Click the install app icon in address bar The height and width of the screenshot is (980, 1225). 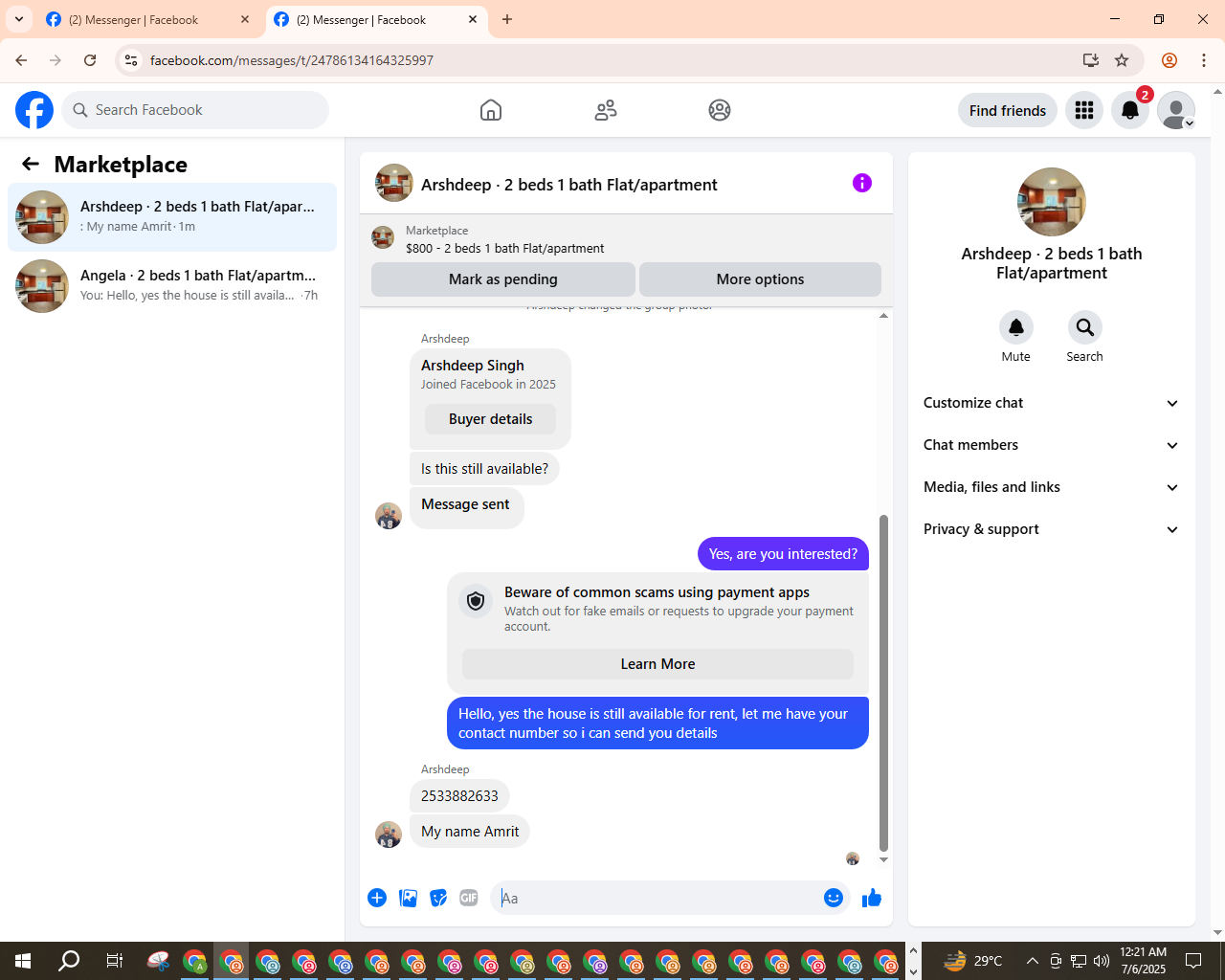tap(1091, 60)
